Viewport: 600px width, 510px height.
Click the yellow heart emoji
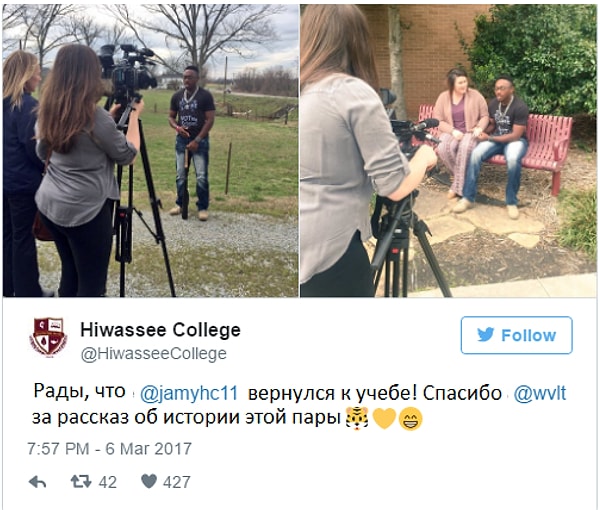tap(384, 418)
